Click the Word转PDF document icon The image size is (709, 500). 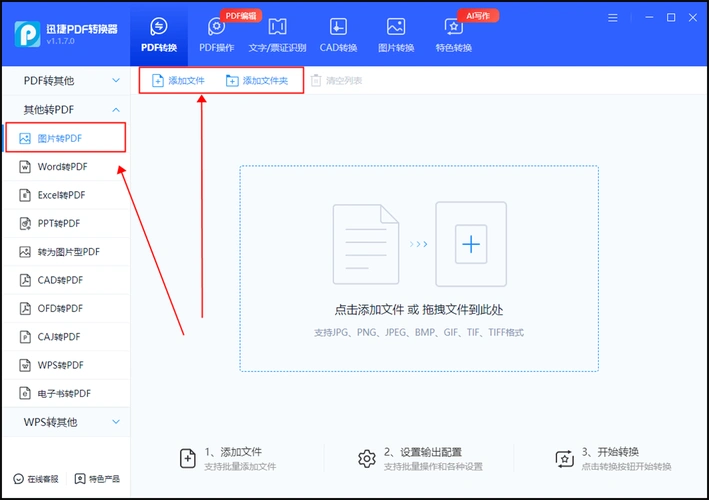click(x=25, y=167)
